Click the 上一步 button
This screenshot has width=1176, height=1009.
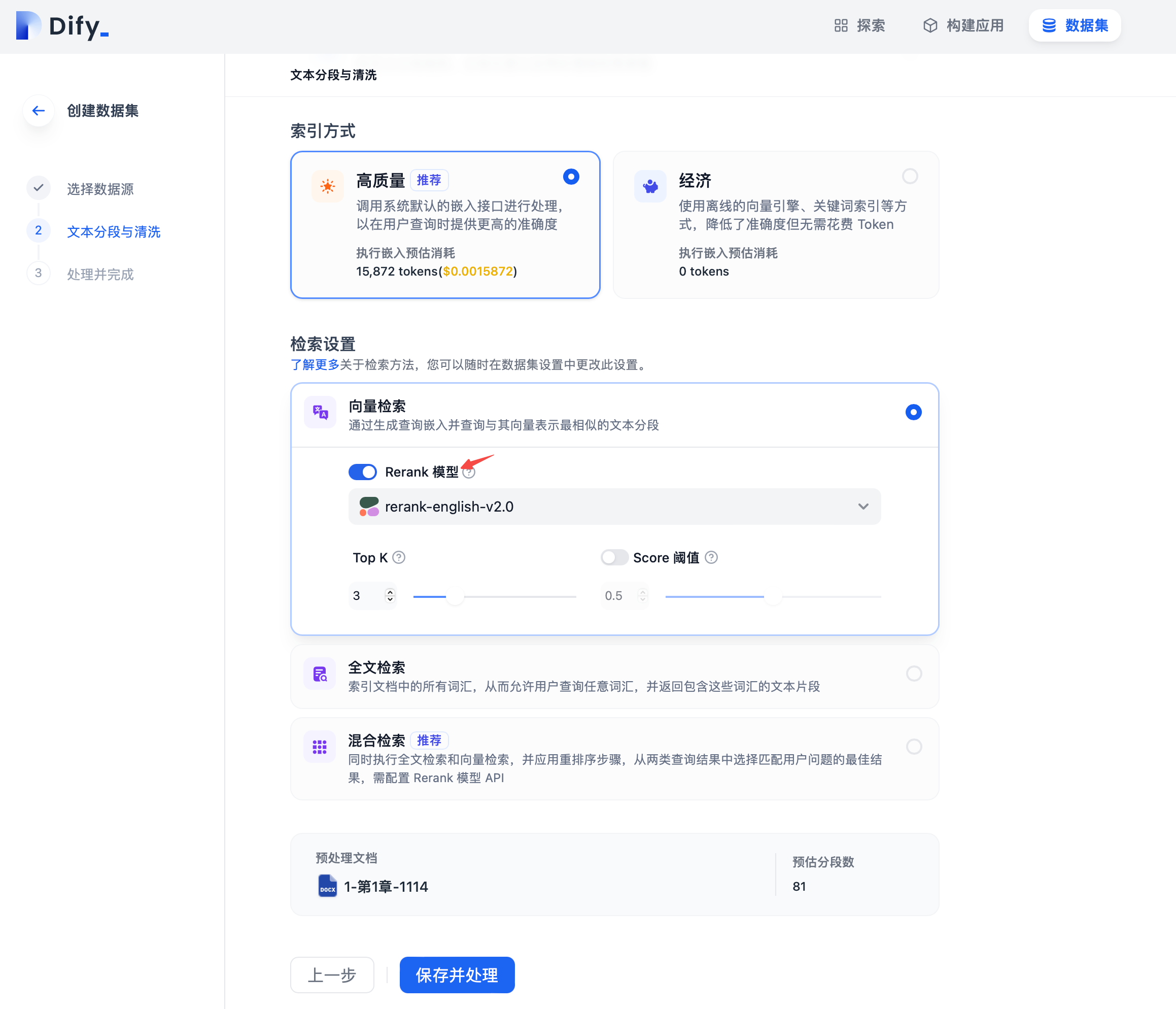333,976
